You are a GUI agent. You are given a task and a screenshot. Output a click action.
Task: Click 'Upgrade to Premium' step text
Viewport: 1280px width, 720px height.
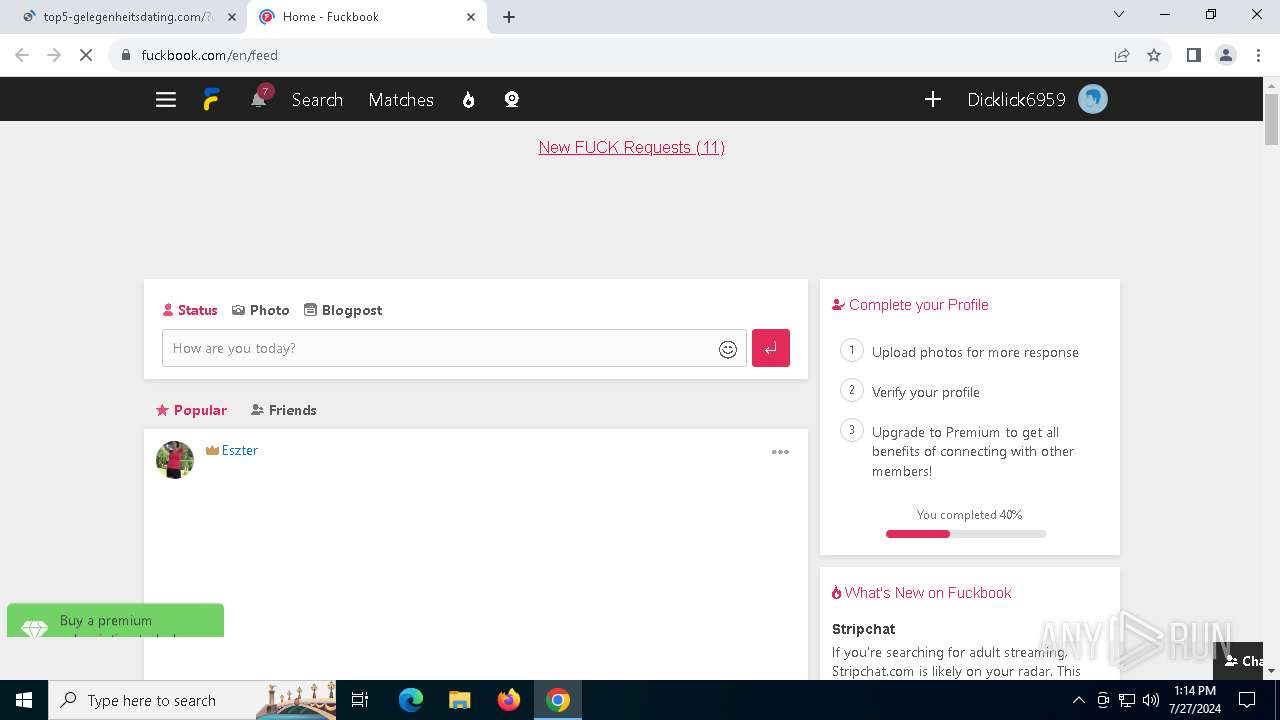[973, 451]
